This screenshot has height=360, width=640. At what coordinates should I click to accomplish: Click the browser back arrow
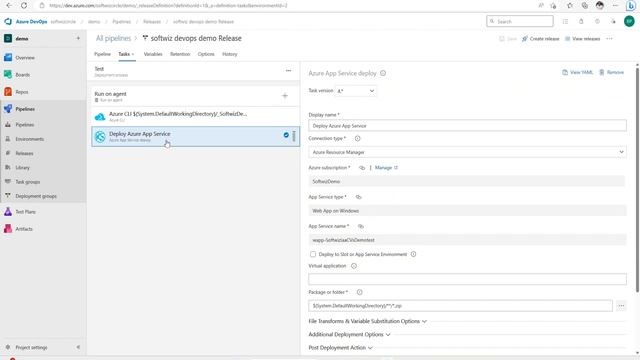9,6
